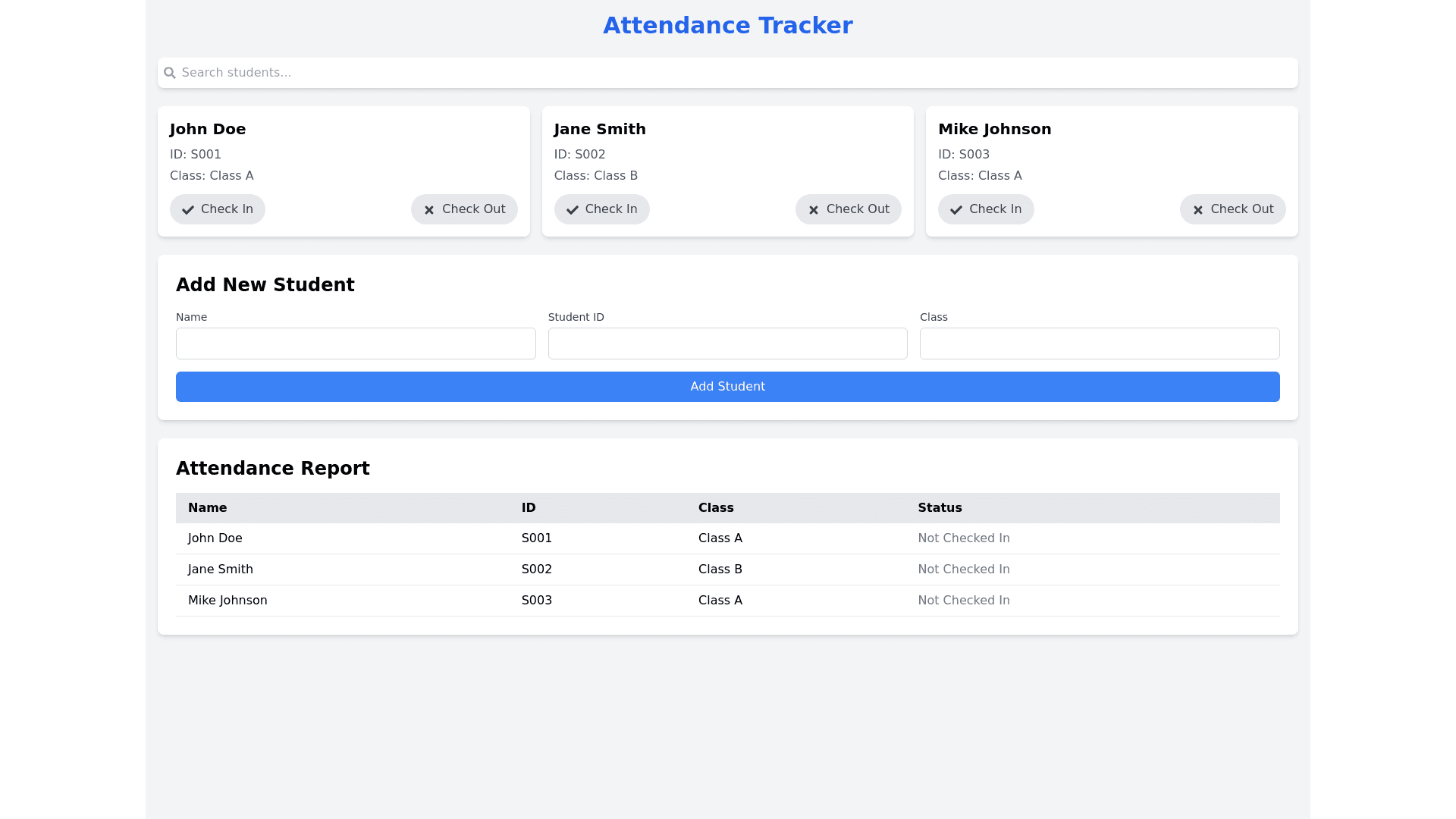Click the Attendance Tracker title

click(727, 26)
